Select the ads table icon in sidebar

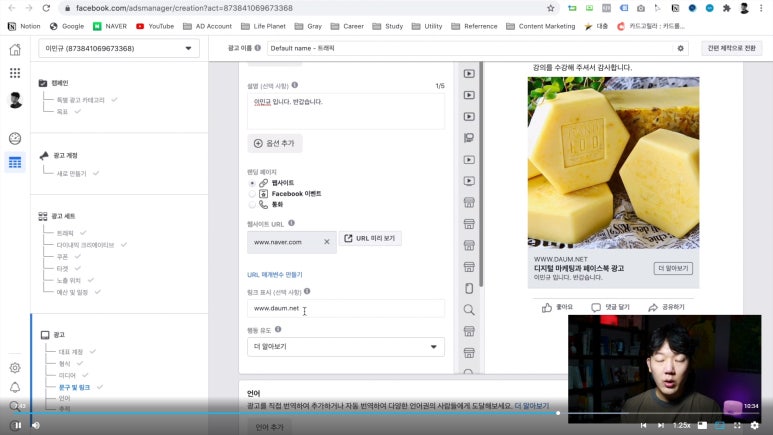tap(15, 162)
